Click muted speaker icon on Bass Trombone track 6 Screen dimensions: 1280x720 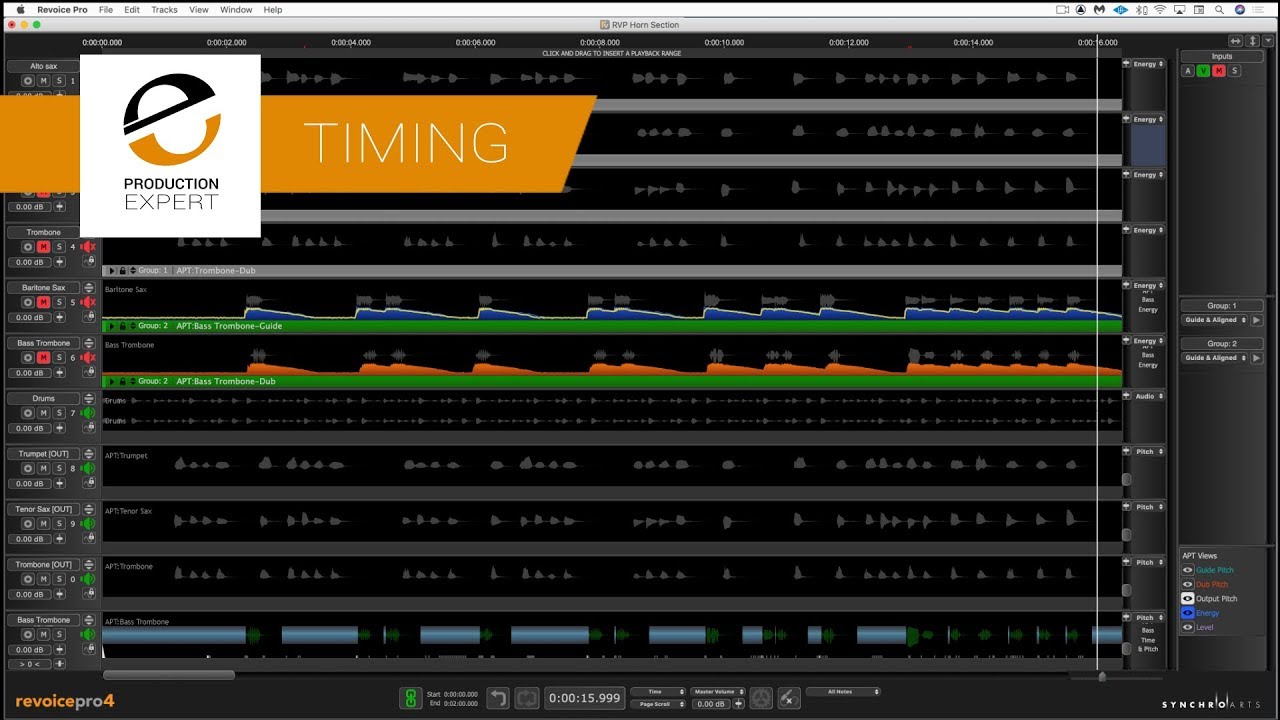pos(88,357)
